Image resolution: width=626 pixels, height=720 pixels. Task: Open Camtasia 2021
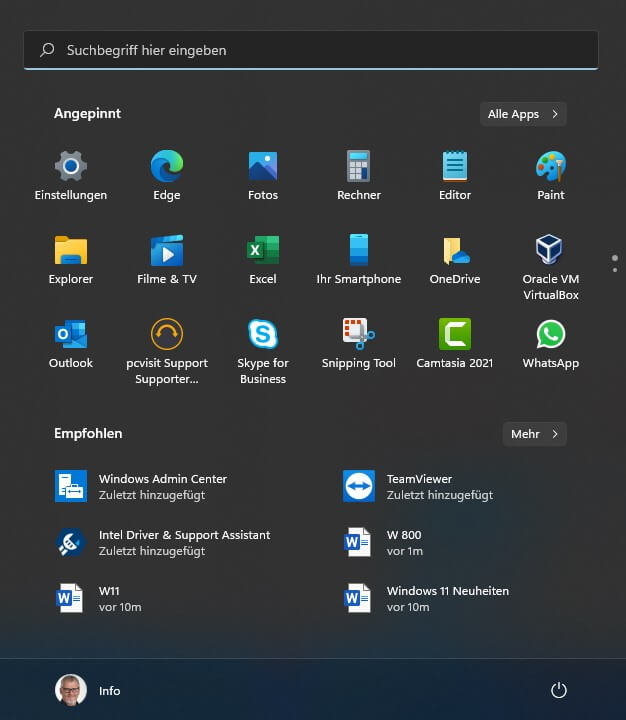(x=455, y=344)
